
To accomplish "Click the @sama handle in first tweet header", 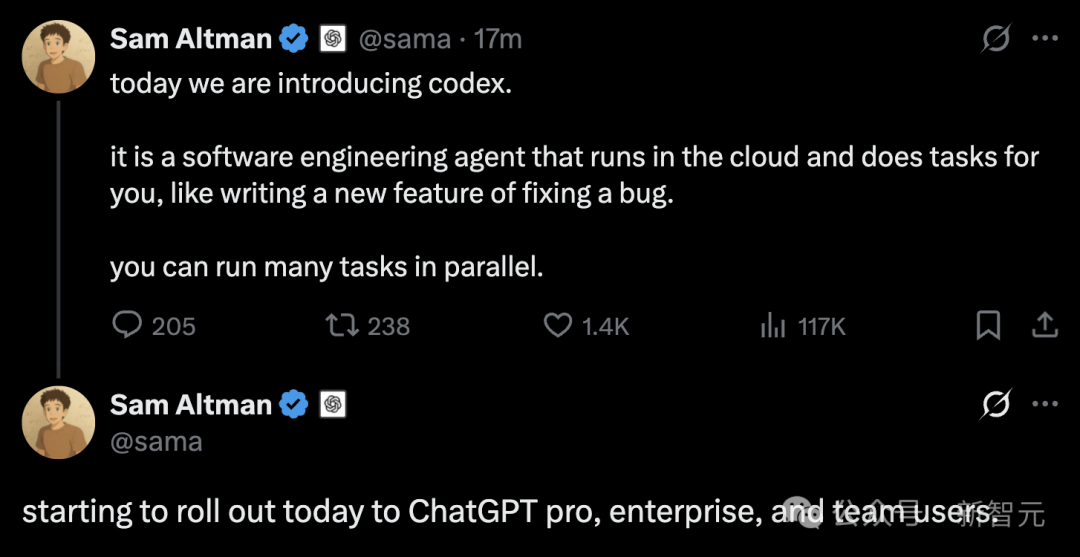I will point(405,40).
